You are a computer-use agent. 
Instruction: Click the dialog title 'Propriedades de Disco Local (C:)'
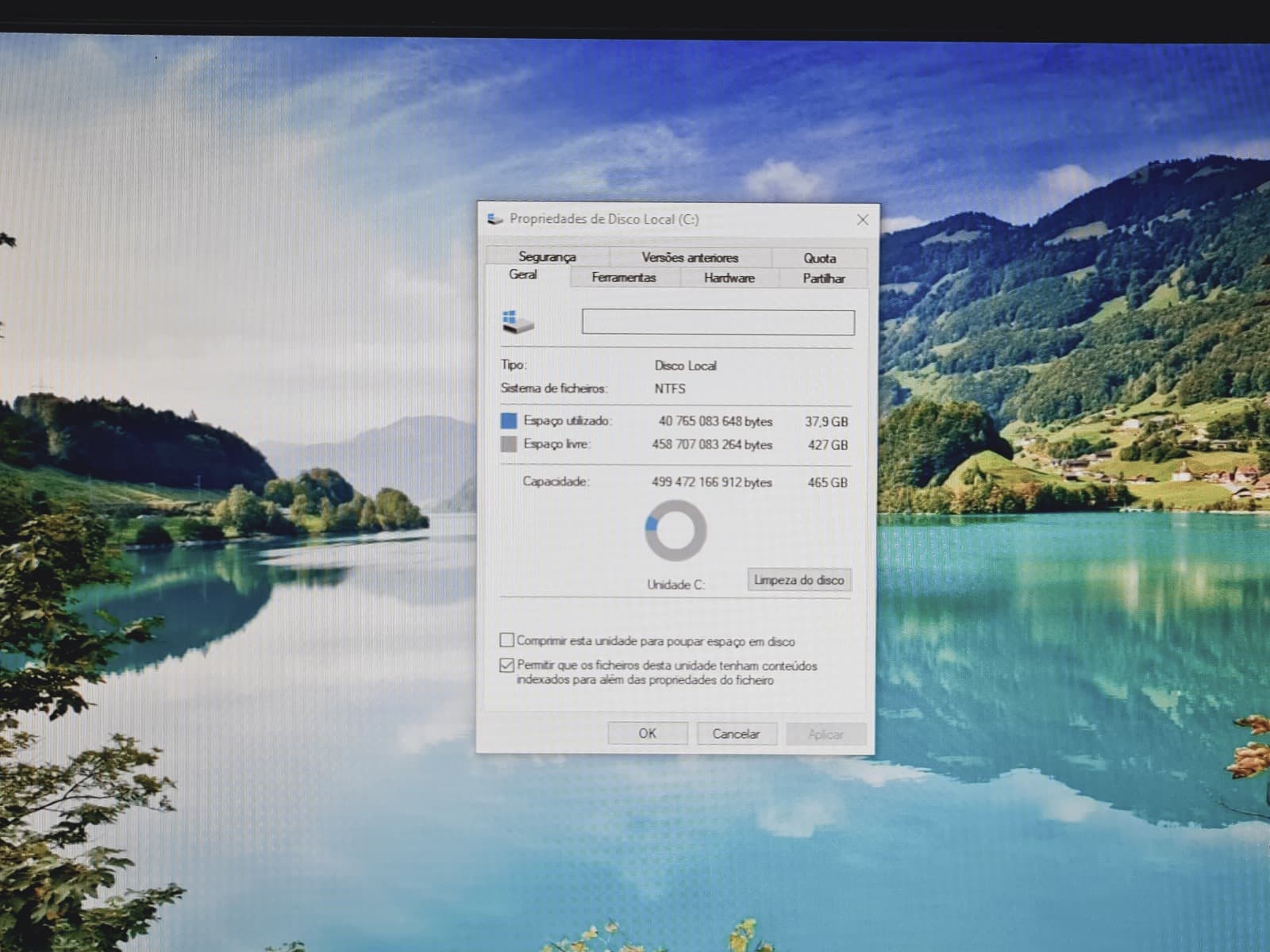[x=604, y=219]
